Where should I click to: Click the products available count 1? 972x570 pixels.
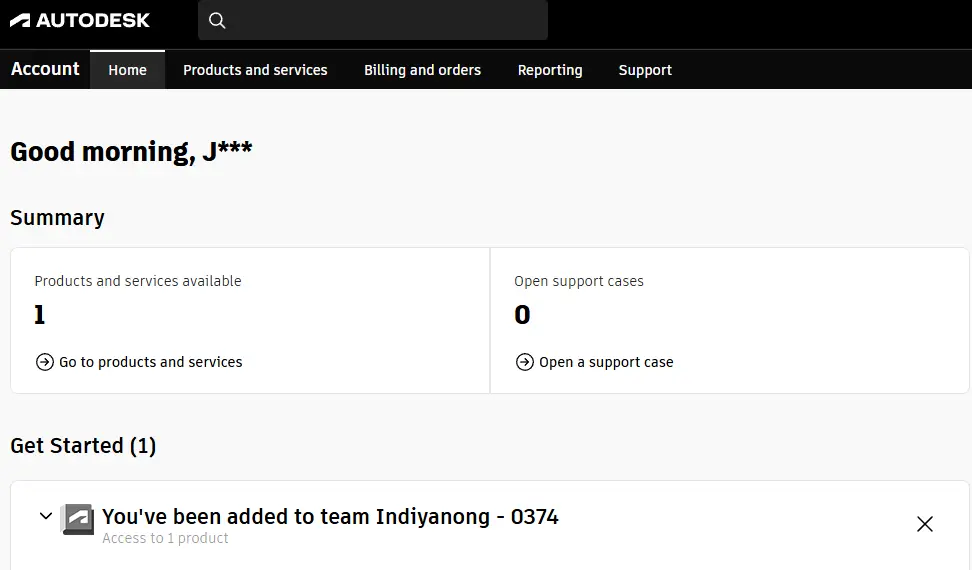click(40, 315)
